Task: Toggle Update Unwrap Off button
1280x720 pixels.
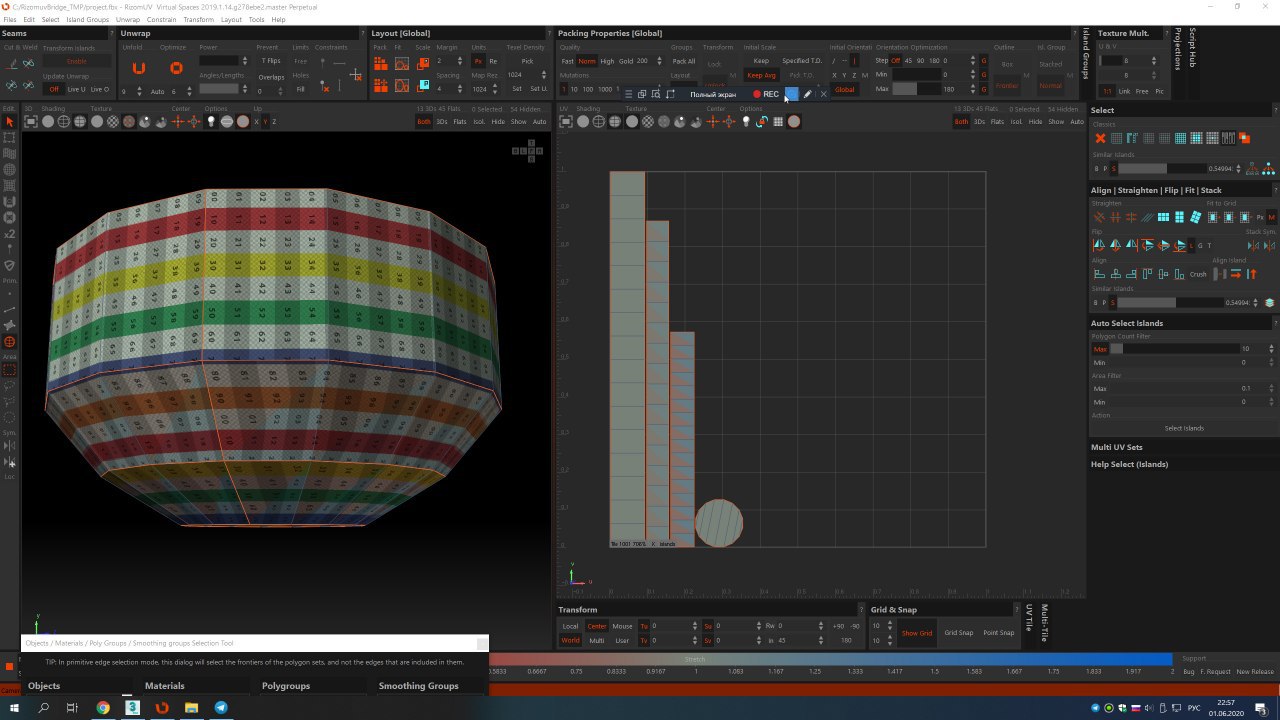Action: 54,89
